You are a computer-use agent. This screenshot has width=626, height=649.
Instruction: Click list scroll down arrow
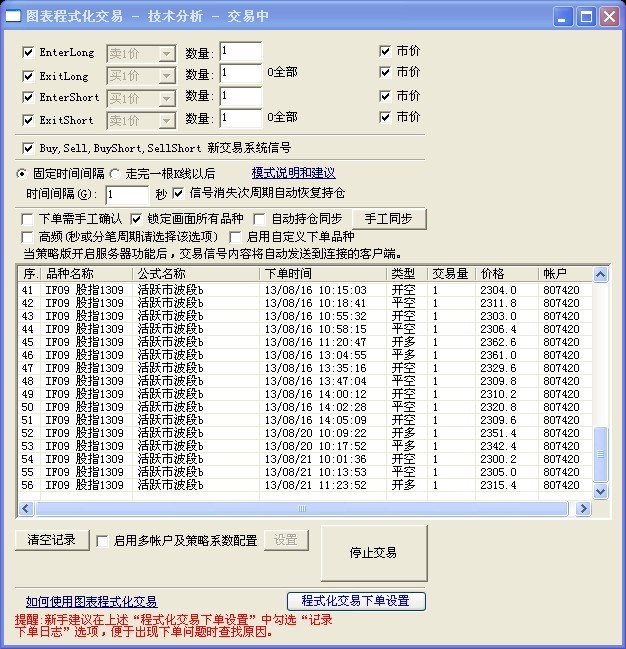tap(600, 491)
